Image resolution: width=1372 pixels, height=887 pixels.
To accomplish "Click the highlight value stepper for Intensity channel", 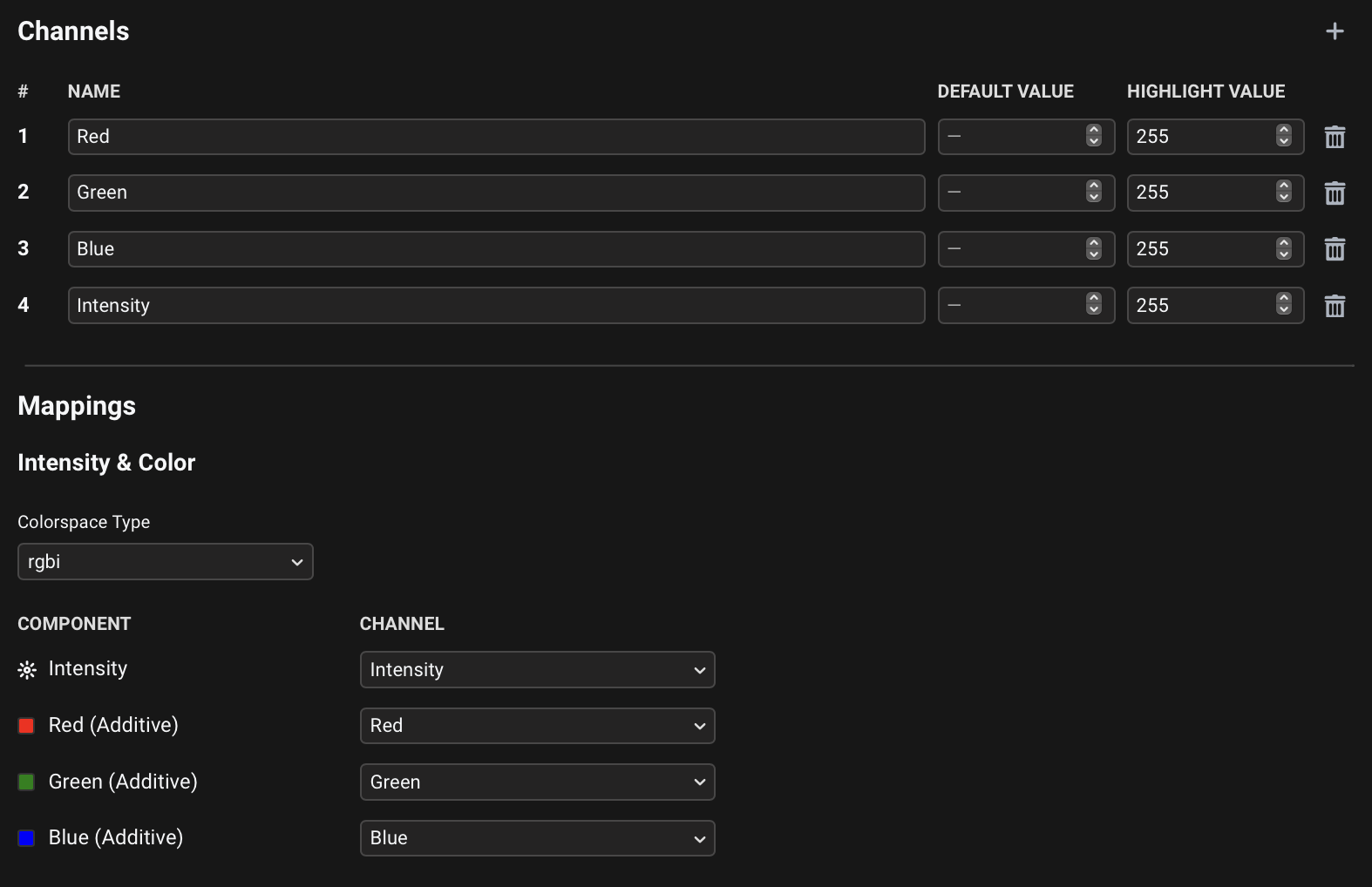I will [x=1284, y=304].
